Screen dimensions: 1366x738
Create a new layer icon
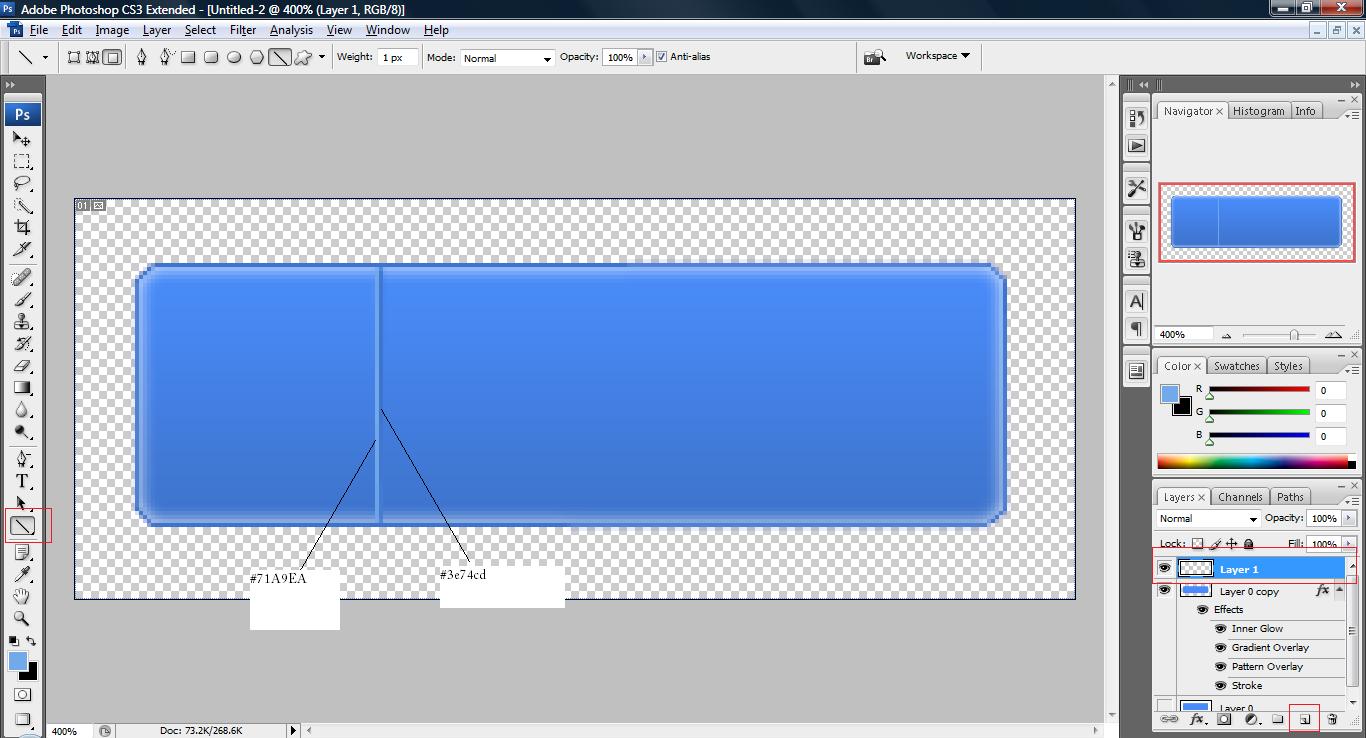[x=1305, y=719]
